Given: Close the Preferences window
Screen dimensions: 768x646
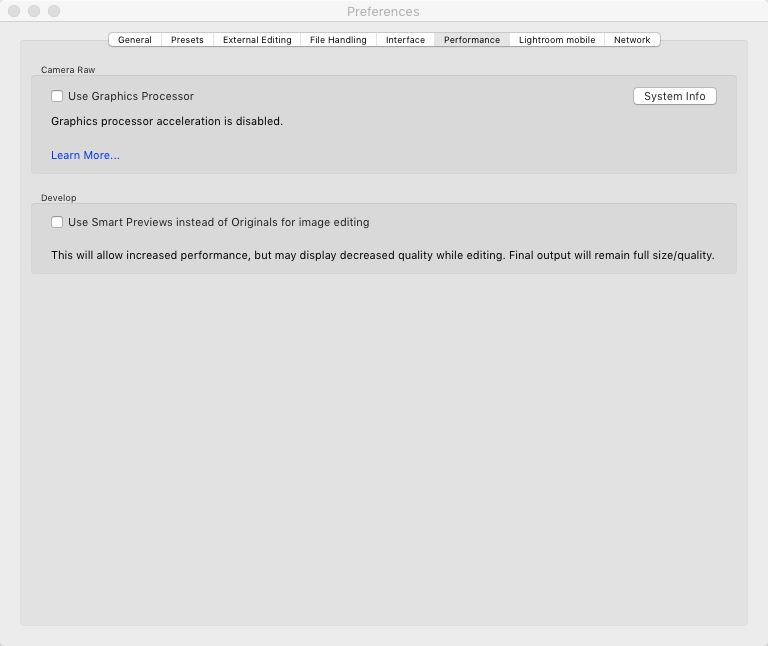Looking at the screenshot, I should [x=14, y=11].
